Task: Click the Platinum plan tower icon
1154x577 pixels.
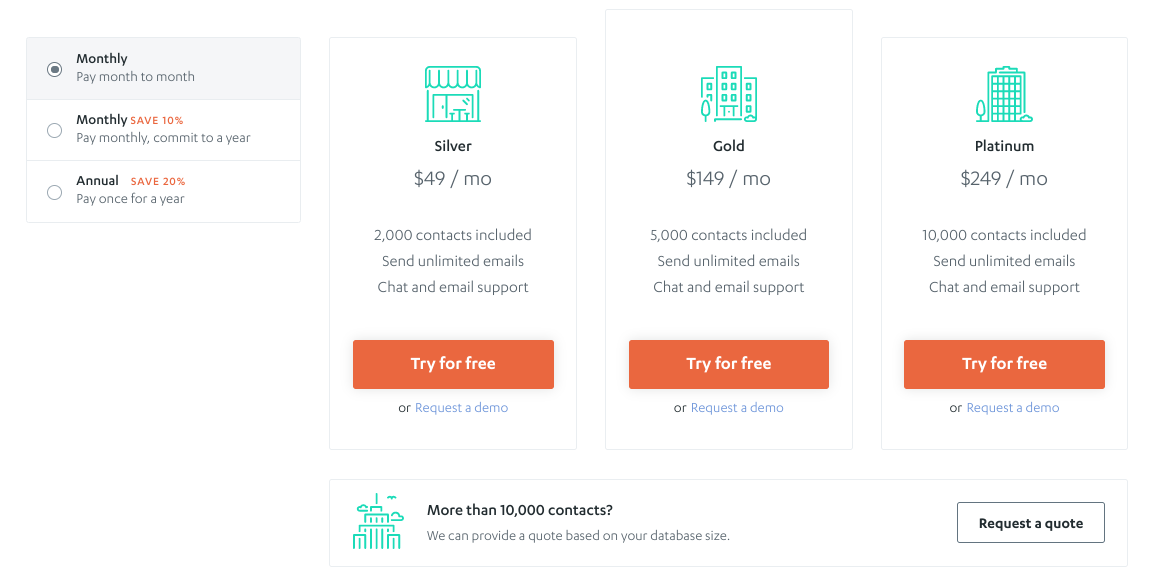Action: (x=1004, y=94)
